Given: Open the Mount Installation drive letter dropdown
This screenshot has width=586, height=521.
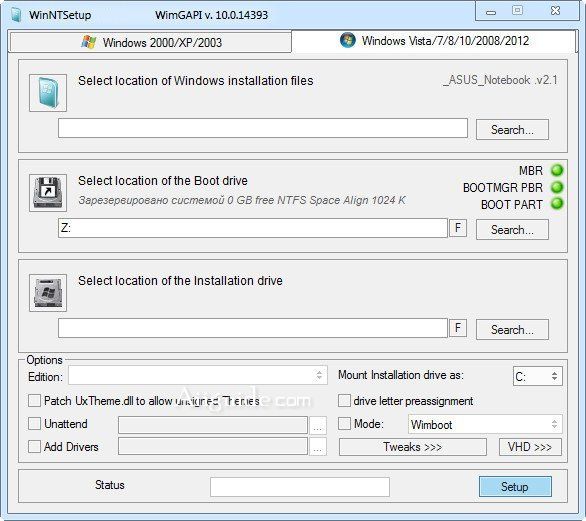Looking at the screenshot, I should point(537,376).
